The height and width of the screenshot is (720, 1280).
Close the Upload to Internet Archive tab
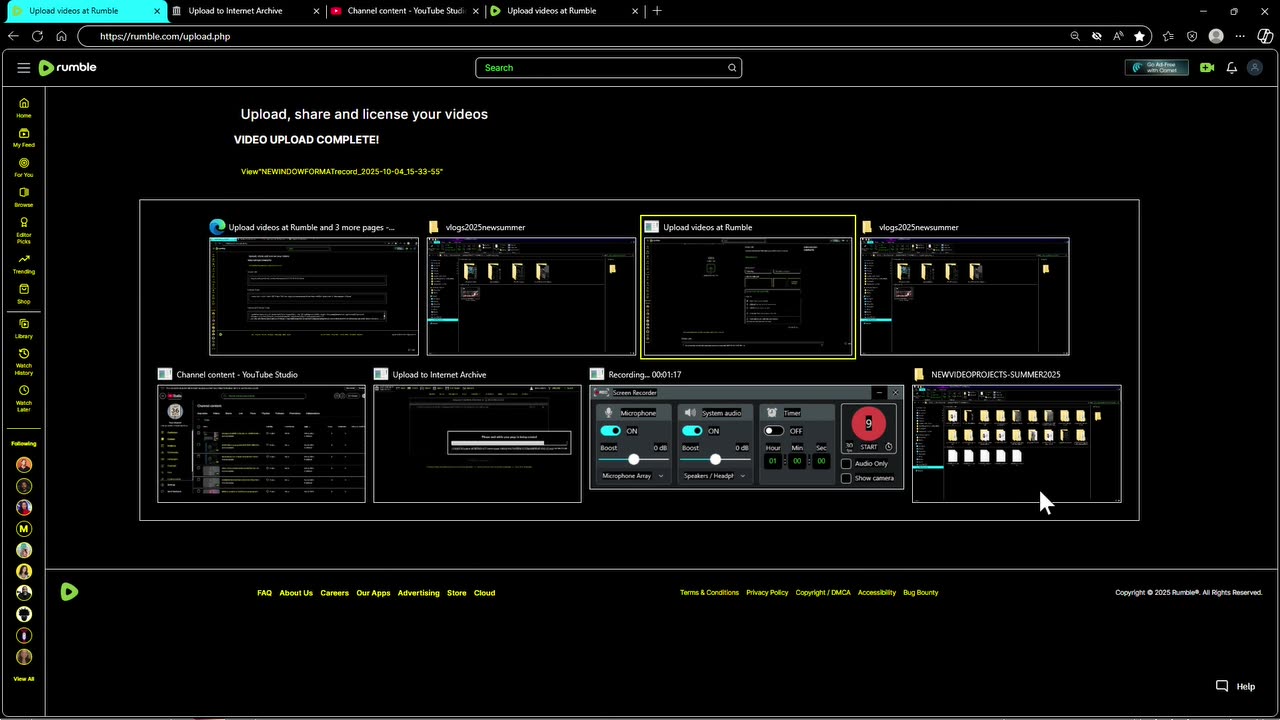[317, 11]
